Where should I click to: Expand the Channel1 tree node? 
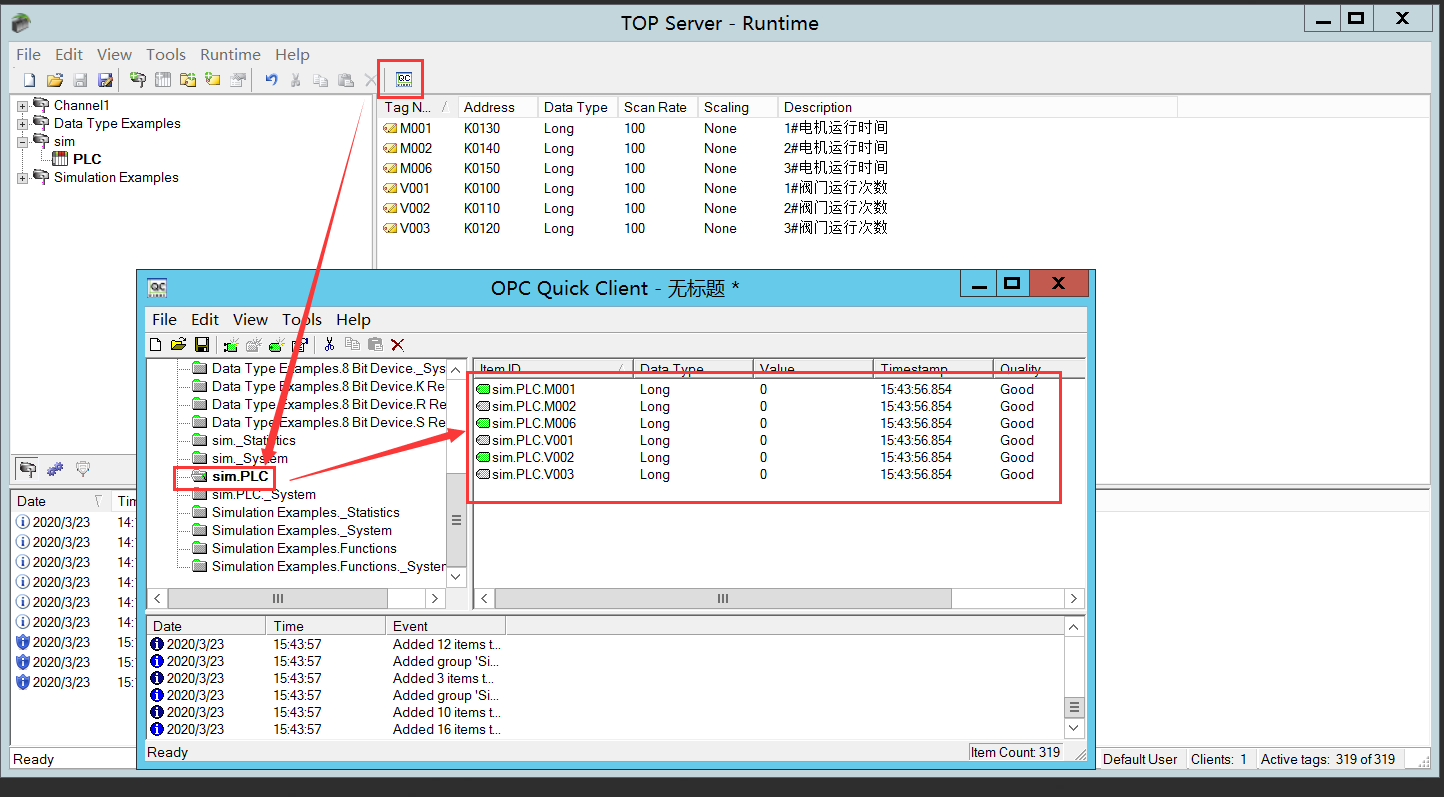coord(23,106)
